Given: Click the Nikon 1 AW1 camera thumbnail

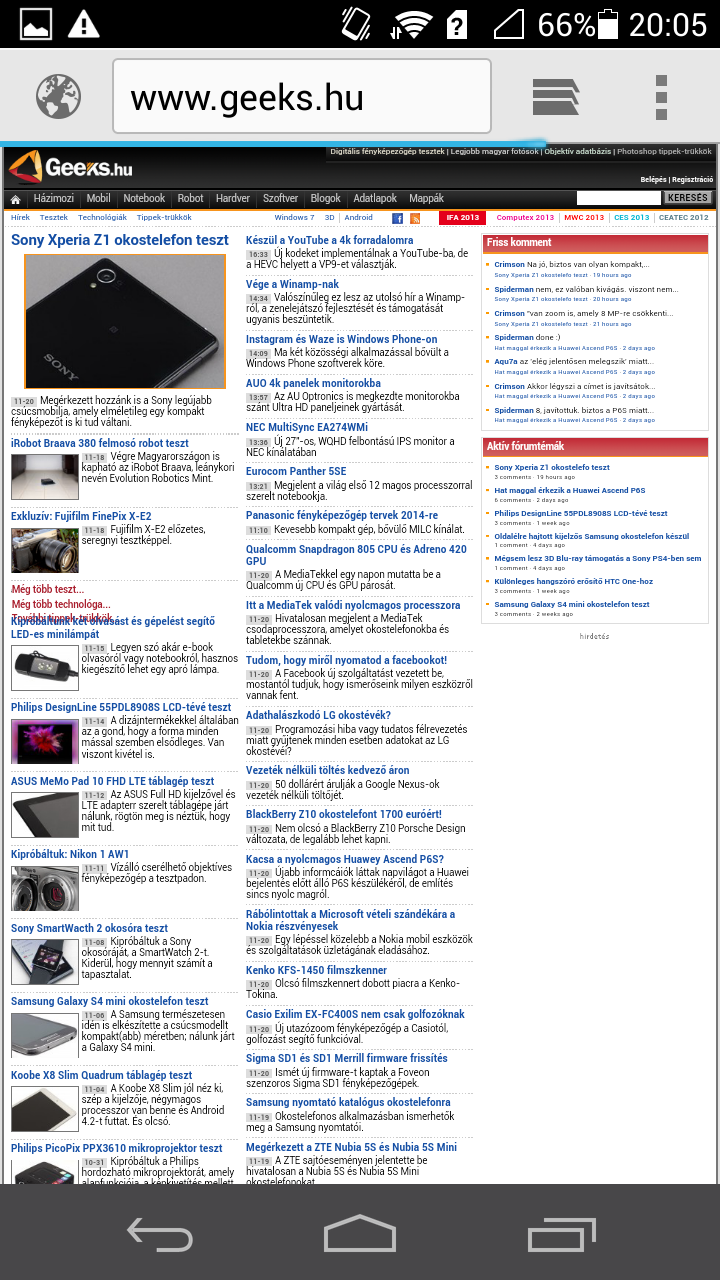Looking at the screenshot, I should (45, 888).
